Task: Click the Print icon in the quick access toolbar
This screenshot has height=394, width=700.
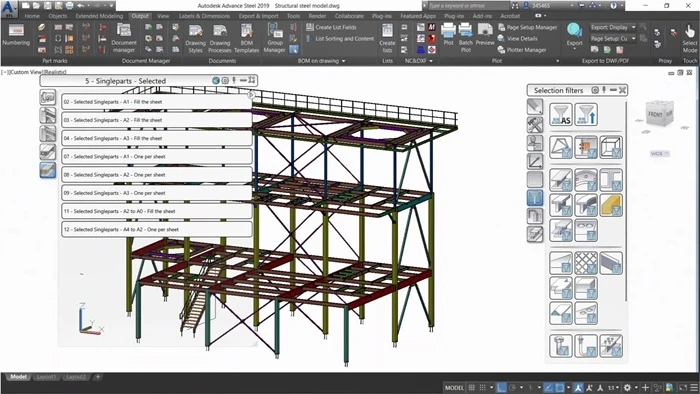Action: coord(70,6)
